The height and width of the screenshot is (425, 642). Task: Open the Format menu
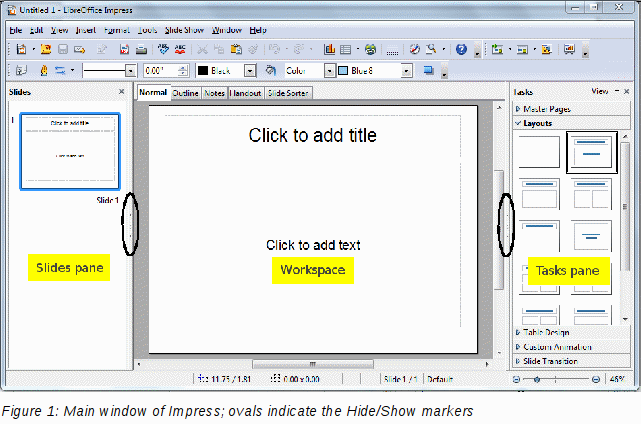tap(117, 30)
